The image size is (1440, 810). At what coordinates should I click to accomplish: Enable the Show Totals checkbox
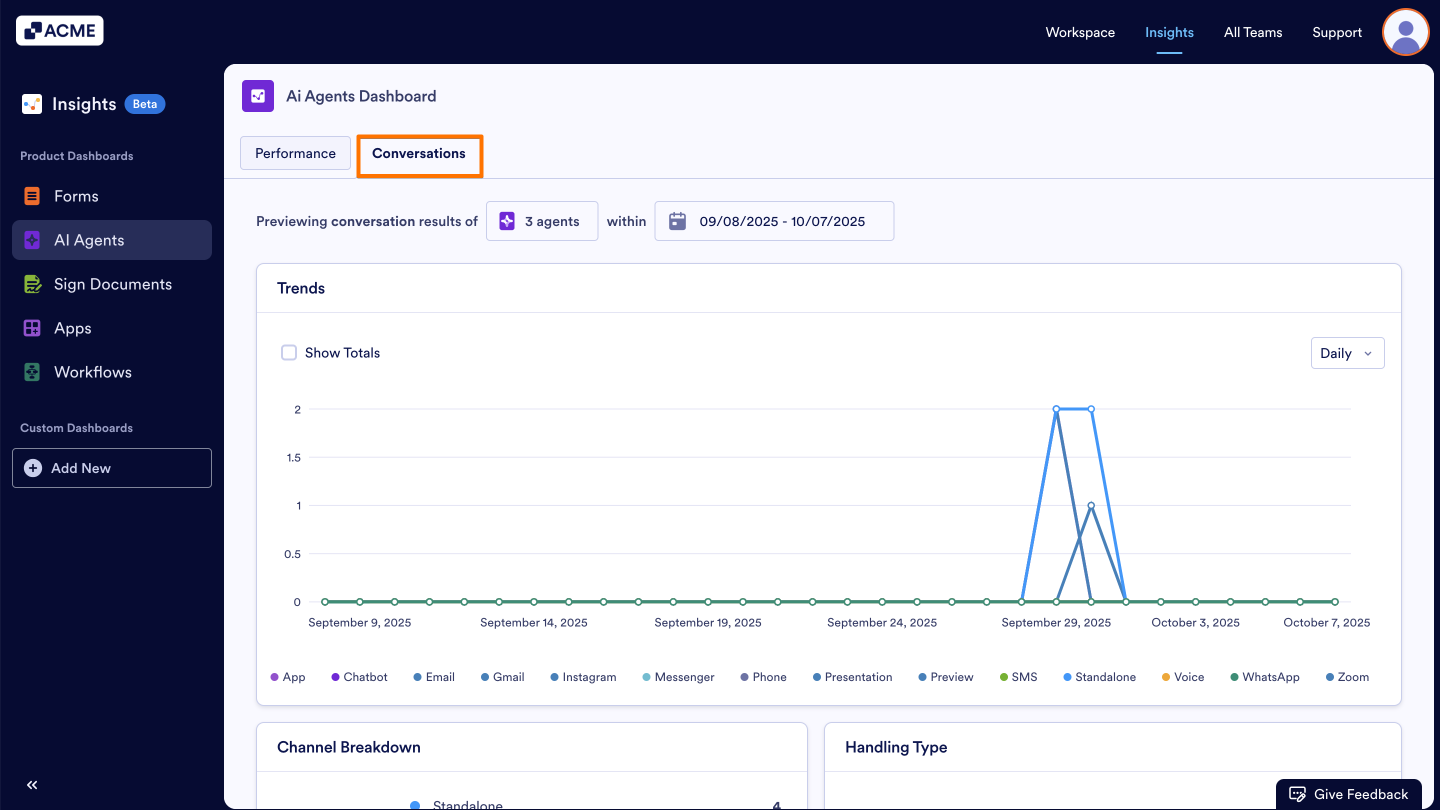(x=289, y=352)
